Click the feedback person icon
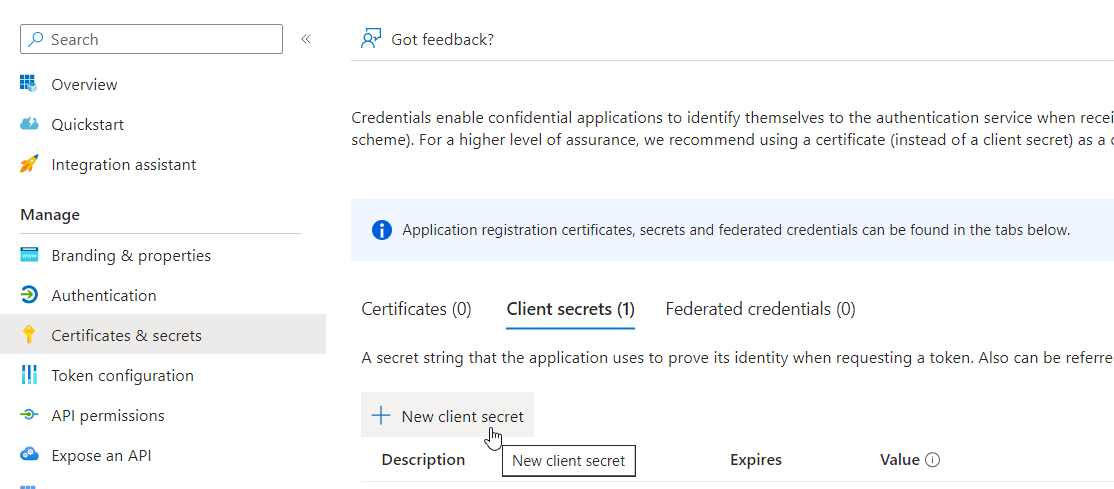The image size is (1114, 489). click(371, 39)
